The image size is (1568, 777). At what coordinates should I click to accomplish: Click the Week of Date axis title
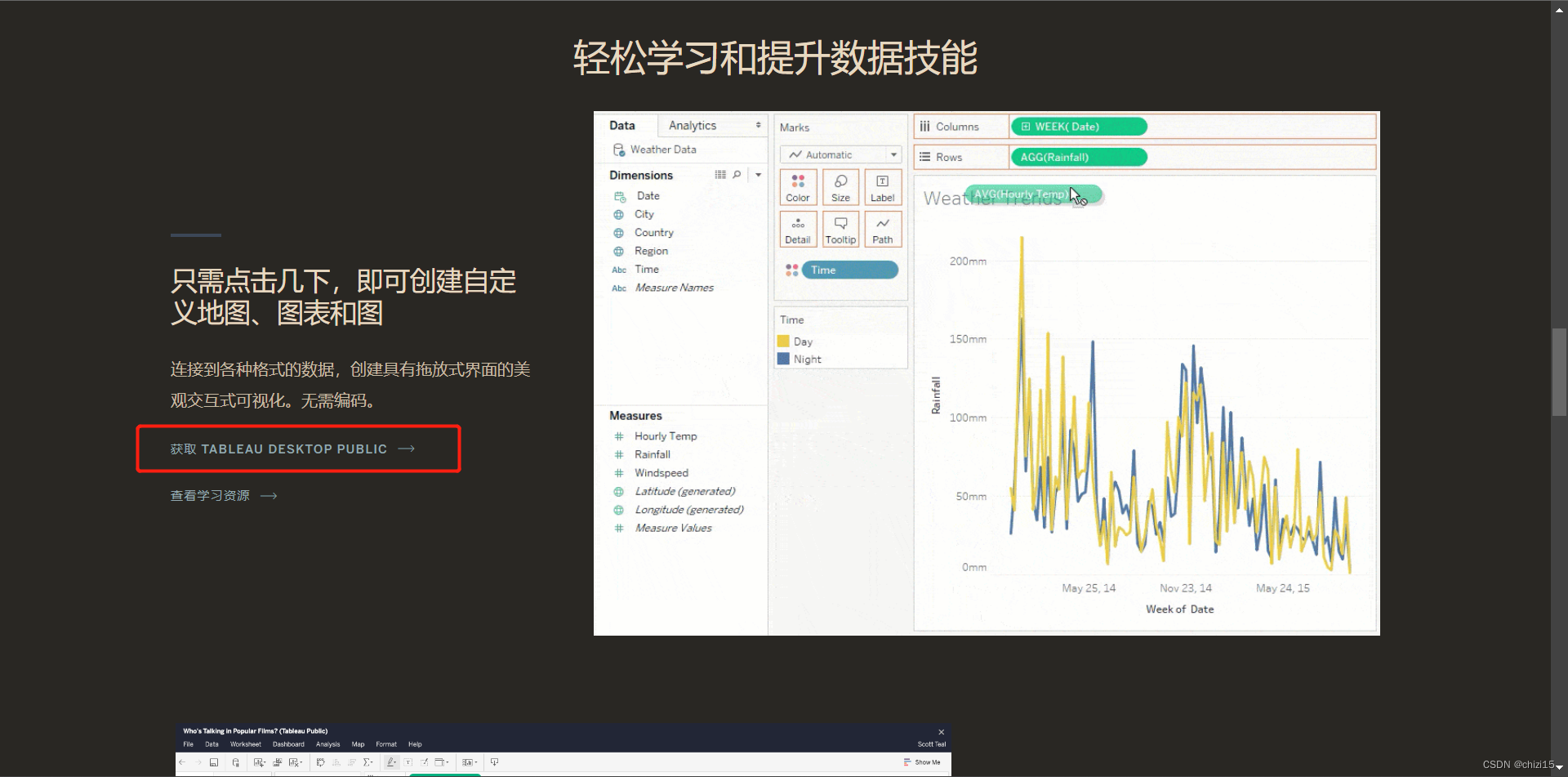click(x=1179, y=610)
